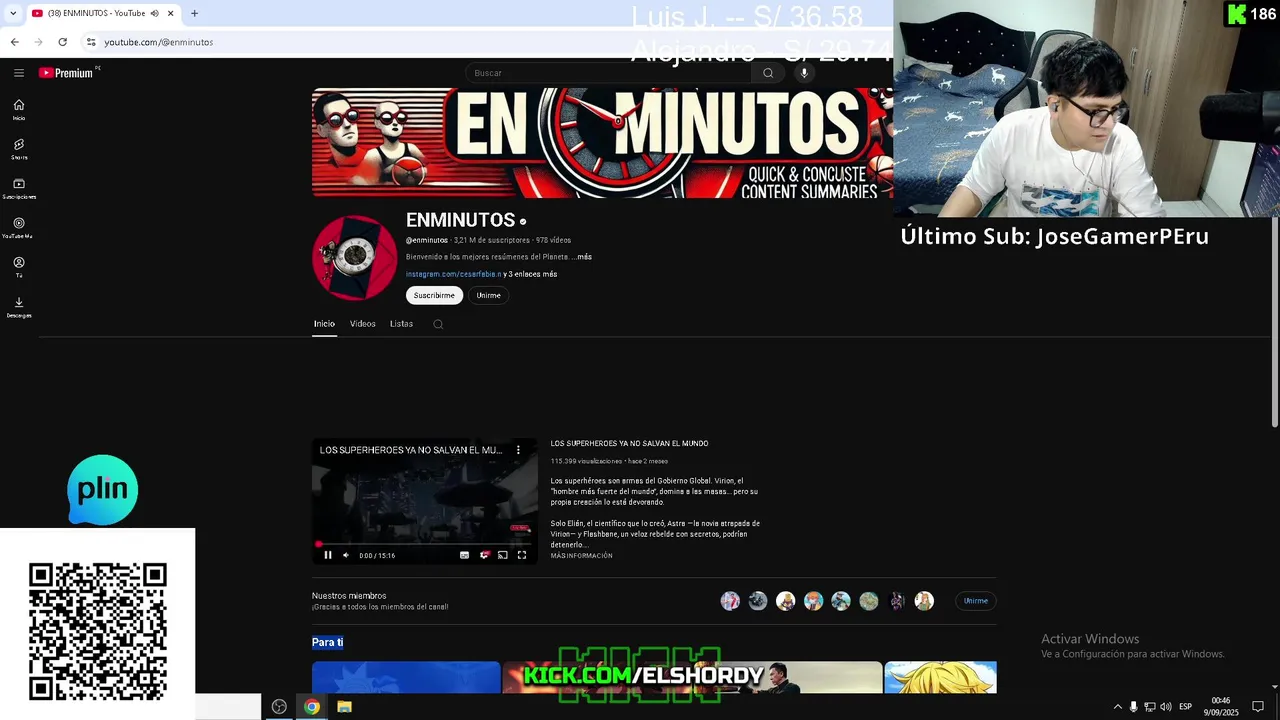The image size is (1280, 720).
Task: Click the Unirme button in members section
Action: (x=976, y=601)
